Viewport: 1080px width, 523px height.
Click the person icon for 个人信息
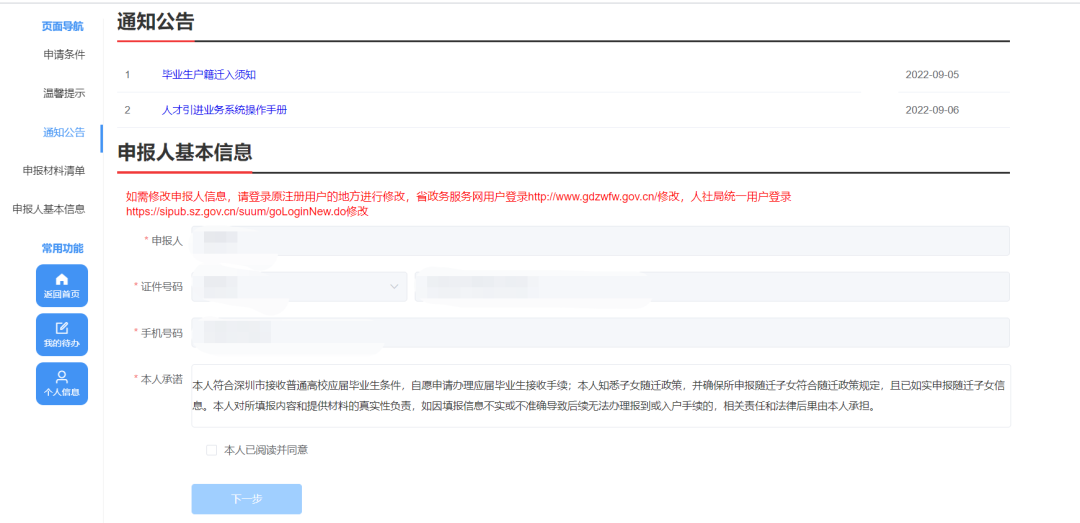pos(62,377)
